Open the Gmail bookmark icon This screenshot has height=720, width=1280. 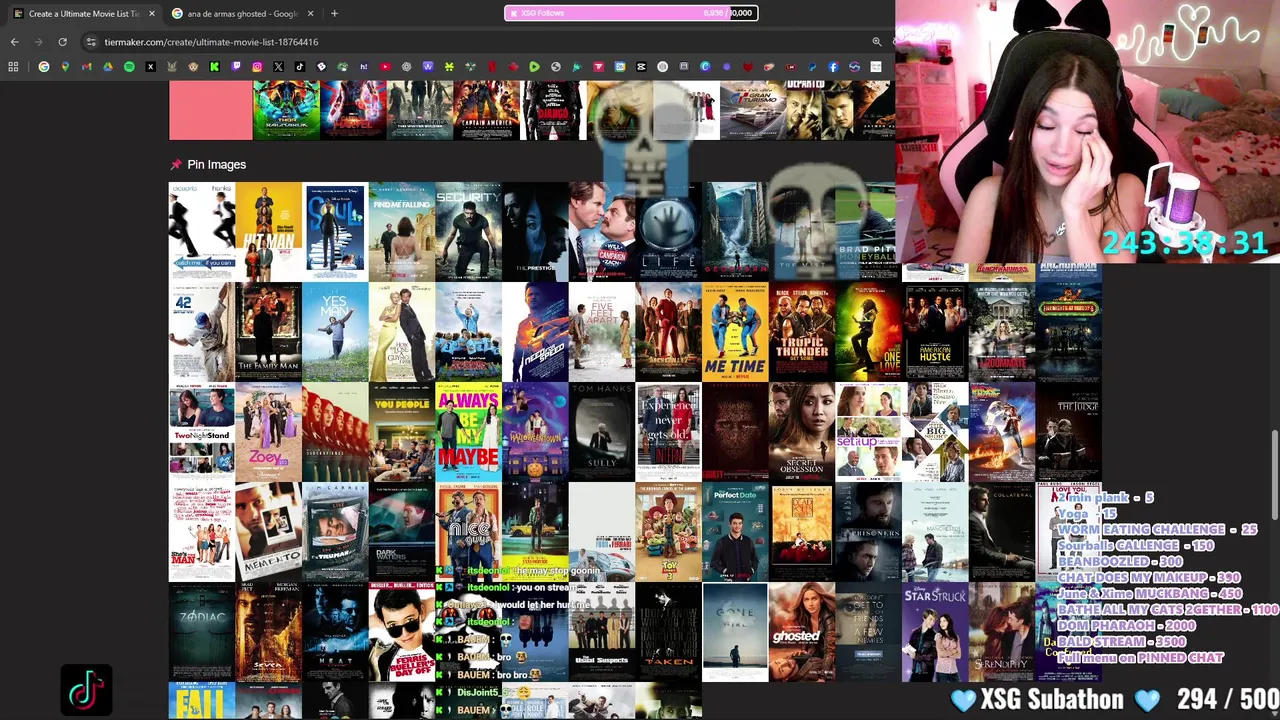(86, 67)
